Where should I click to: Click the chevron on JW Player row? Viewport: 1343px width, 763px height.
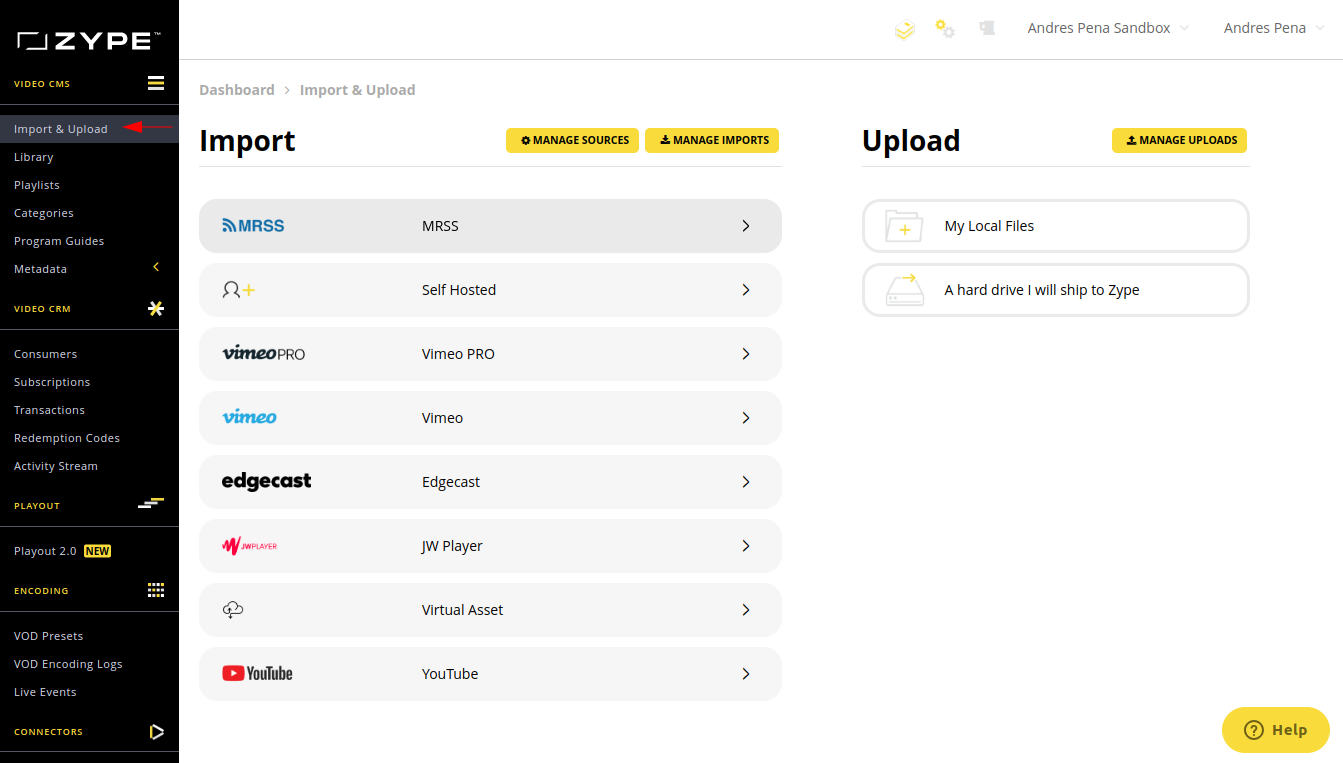coord(746,546)
